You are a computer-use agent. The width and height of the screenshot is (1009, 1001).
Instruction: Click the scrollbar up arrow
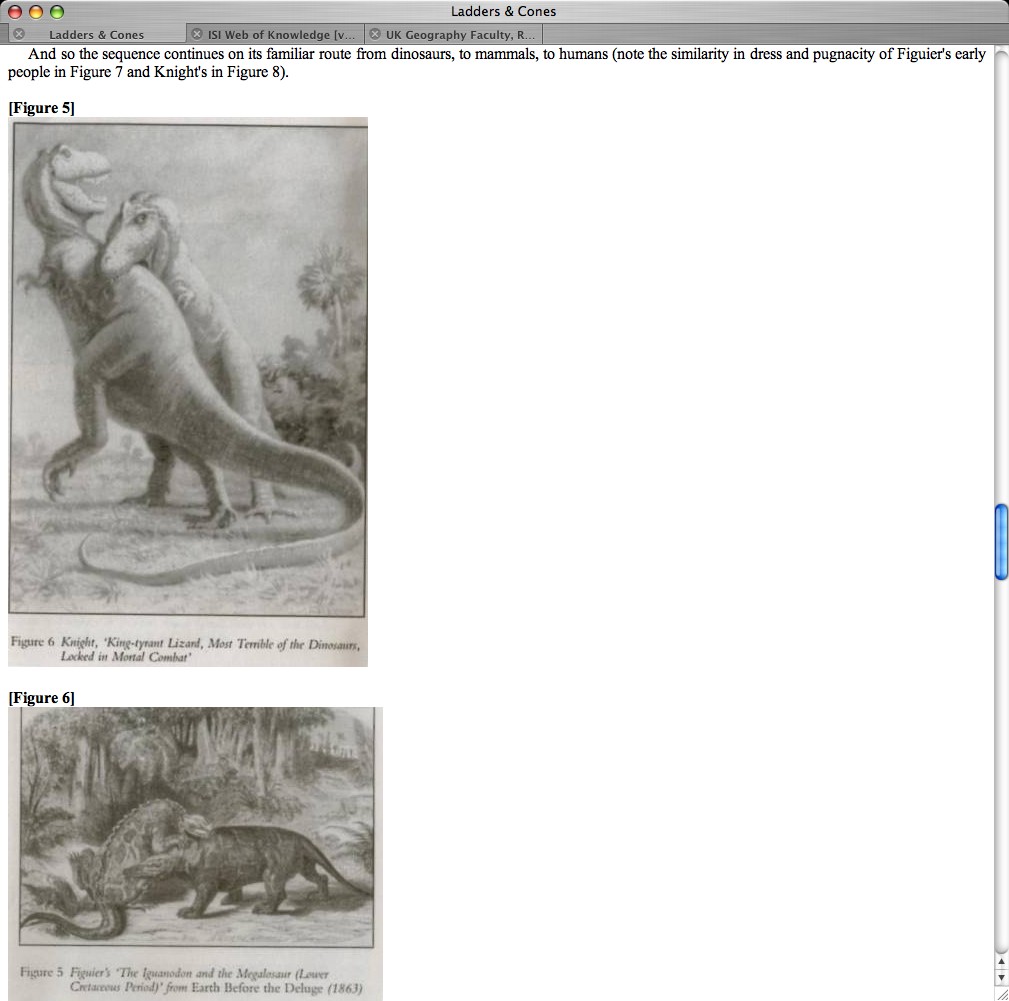click(1001, 962)
